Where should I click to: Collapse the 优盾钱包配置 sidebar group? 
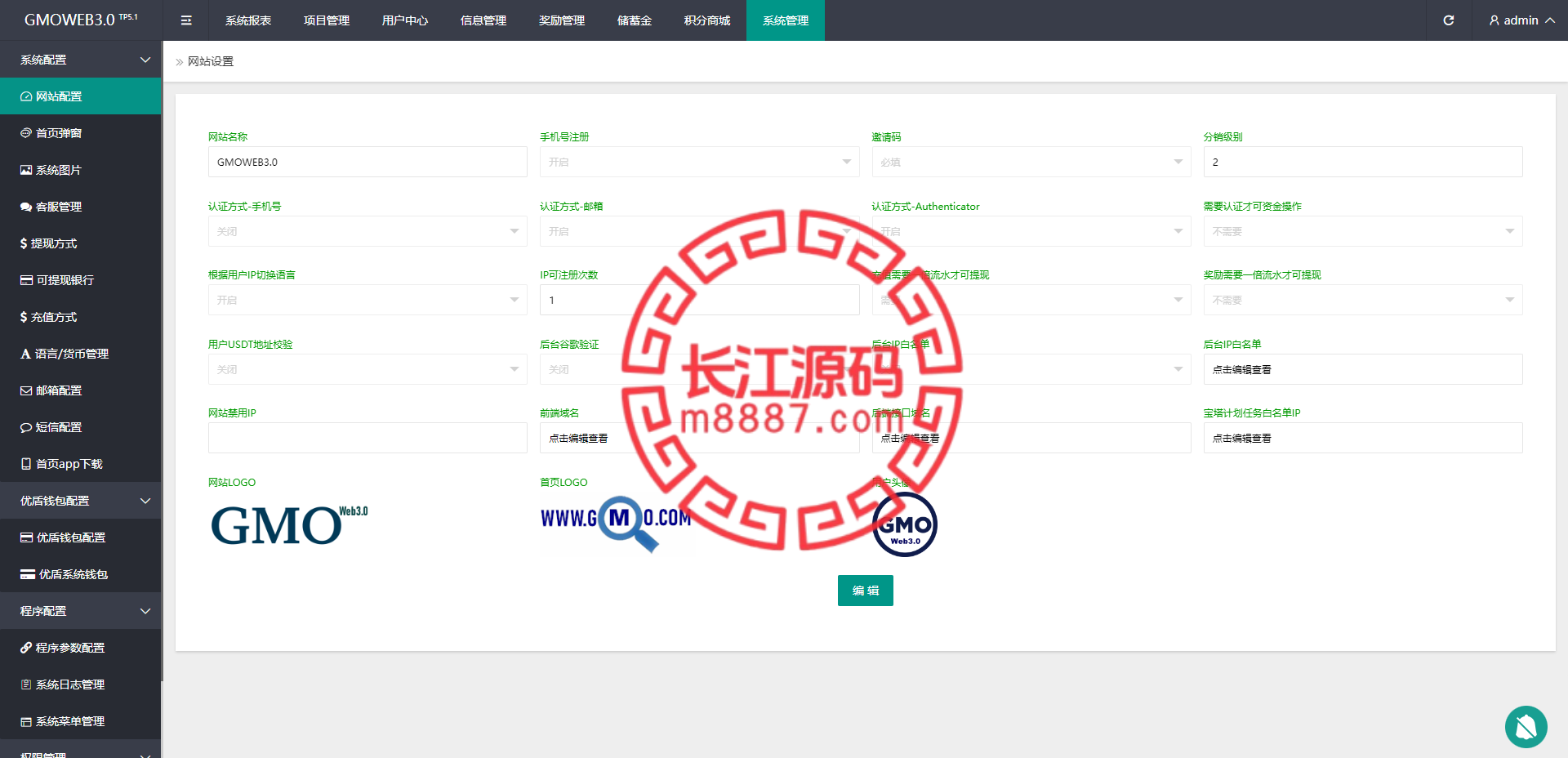pyautogui.click(x=81, y=501)
